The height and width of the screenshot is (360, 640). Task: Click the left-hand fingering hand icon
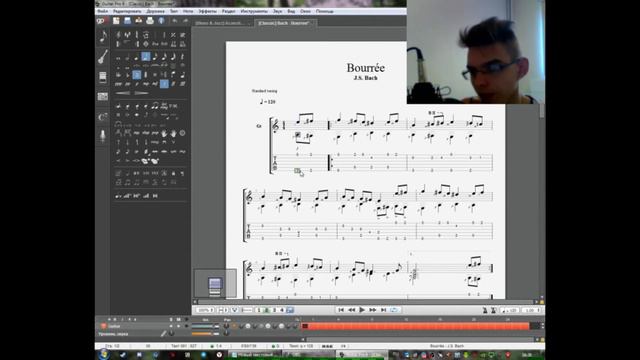tap(164, 133)
